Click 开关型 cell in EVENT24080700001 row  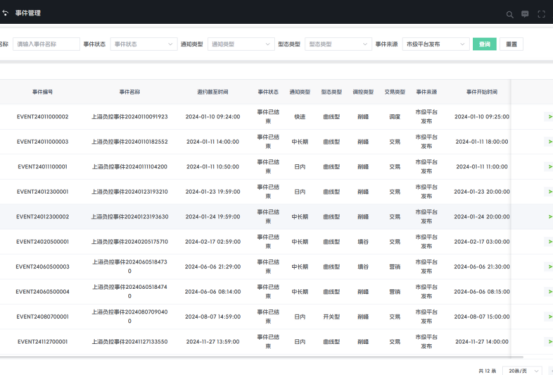click(x=331, y=317)
